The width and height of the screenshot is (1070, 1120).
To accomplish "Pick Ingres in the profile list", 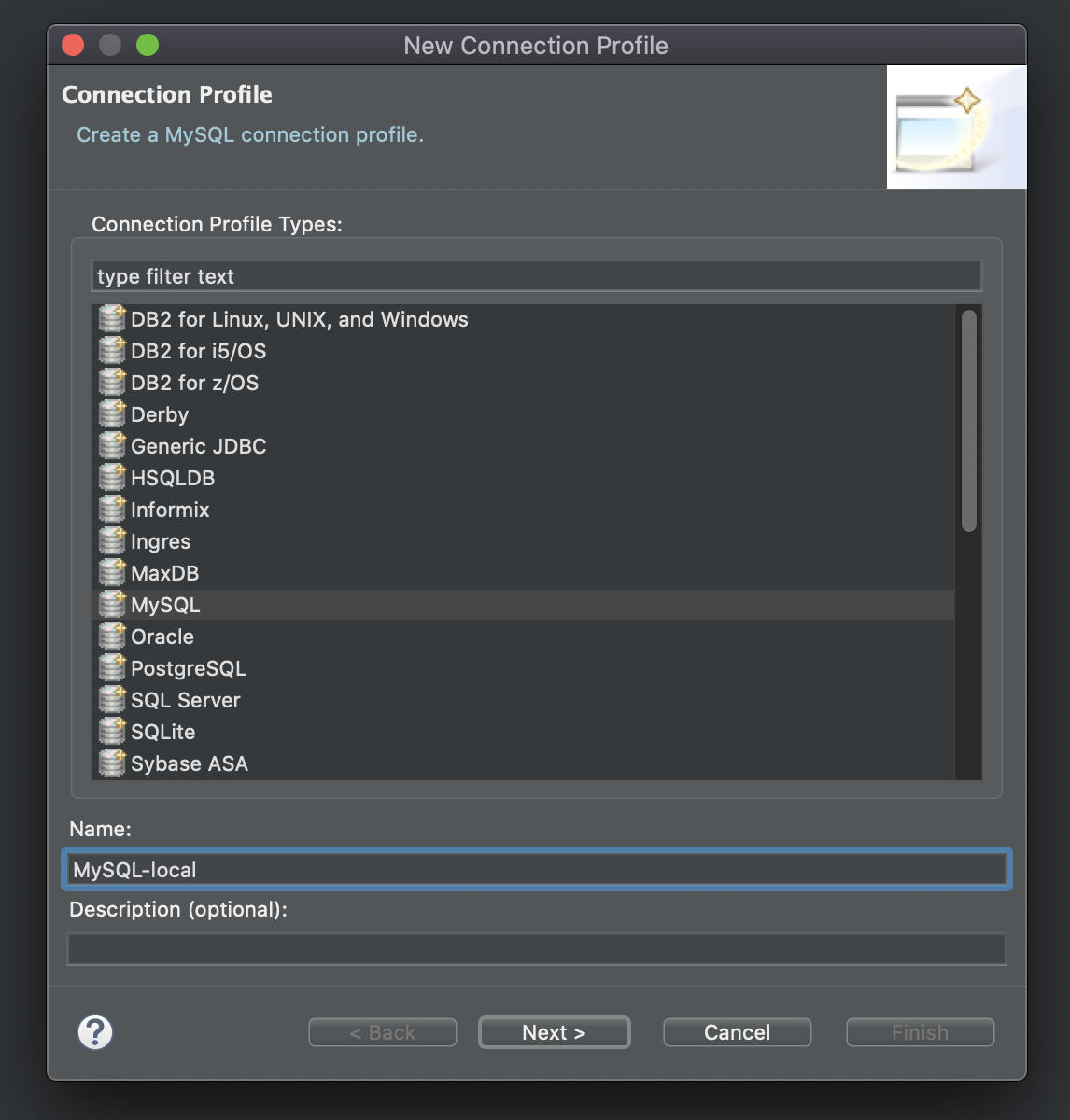I will pyautogui.click(x=524, y=541).
